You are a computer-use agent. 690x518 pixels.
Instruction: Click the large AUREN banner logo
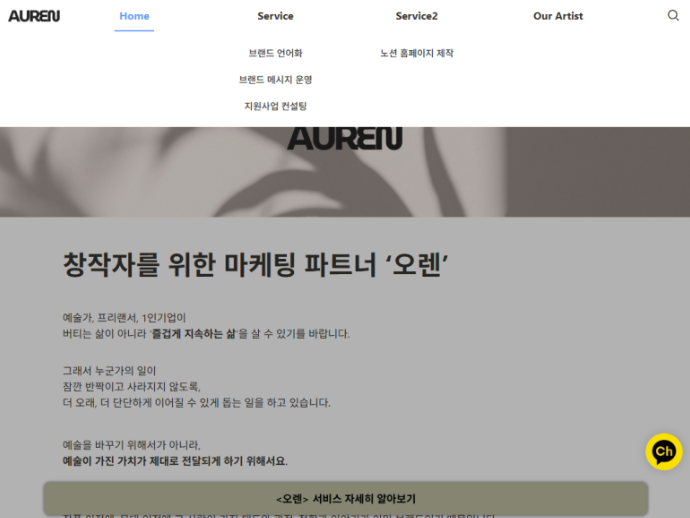[x=345, y=138]
